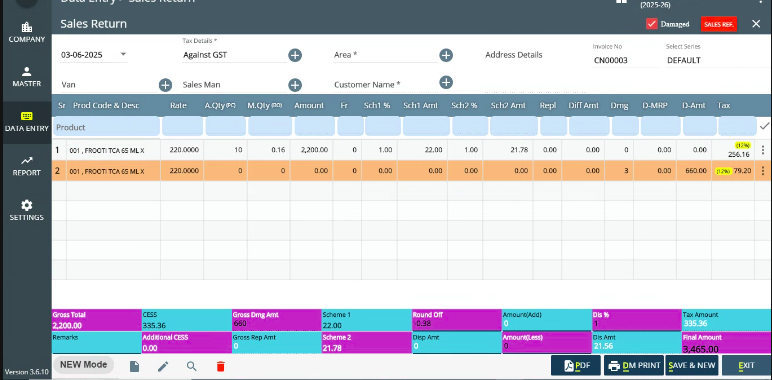772x380 pixels.
Task: Click the red SALES REF. button
Action: click(x=719, y=24)
